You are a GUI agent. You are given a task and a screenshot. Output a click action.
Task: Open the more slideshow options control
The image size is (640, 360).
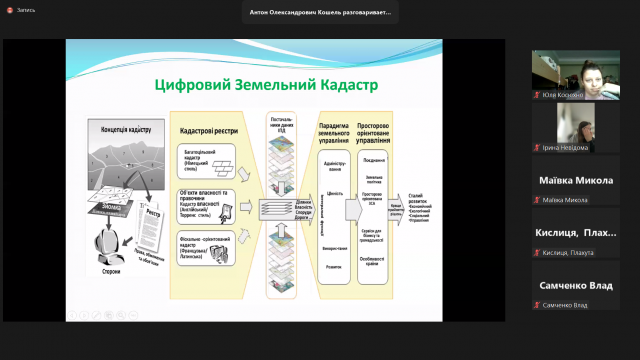(133, 315)
